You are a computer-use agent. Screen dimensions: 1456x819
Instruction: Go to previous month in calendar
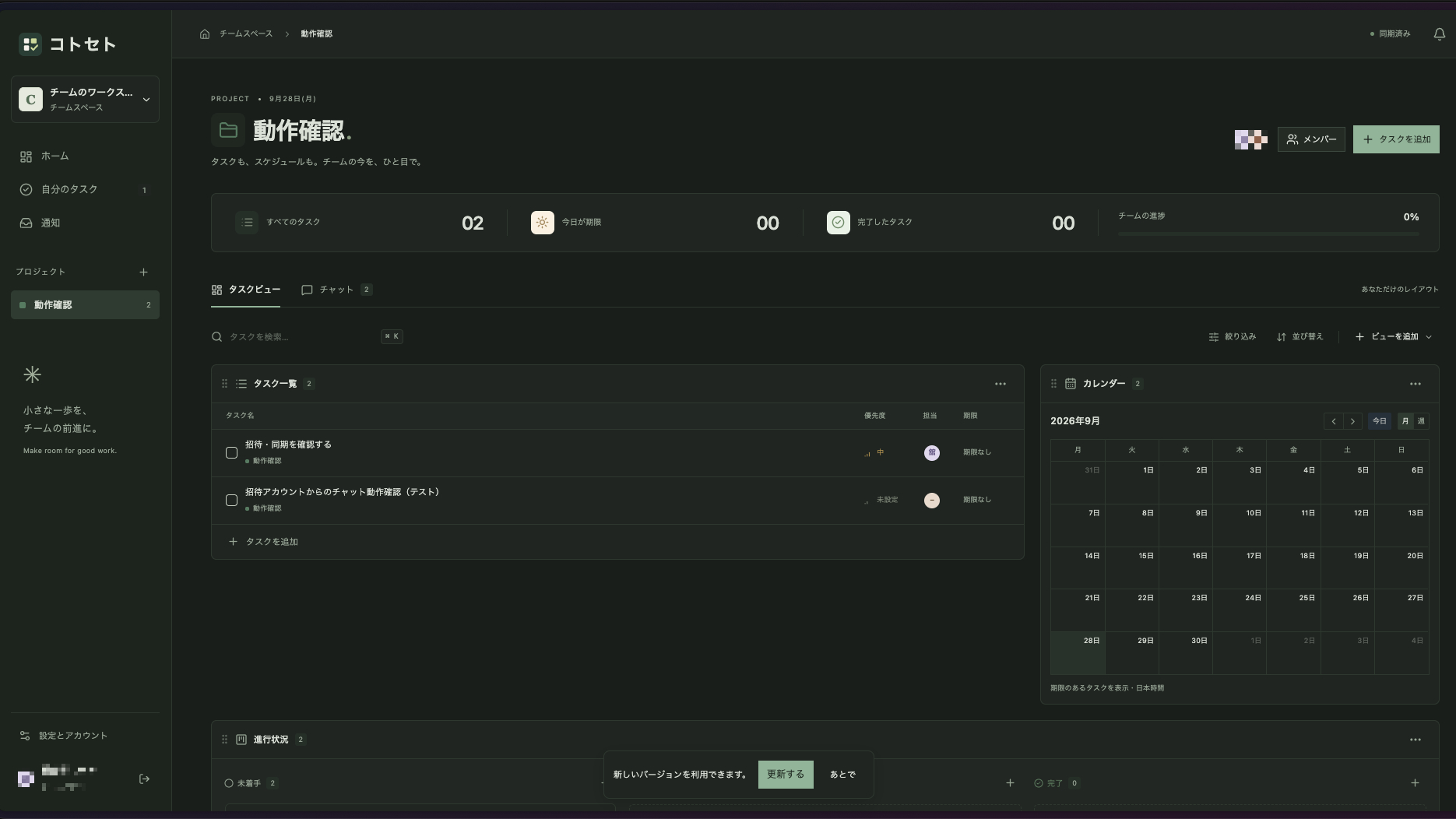pyautogui.click(x=1334, y=421)
